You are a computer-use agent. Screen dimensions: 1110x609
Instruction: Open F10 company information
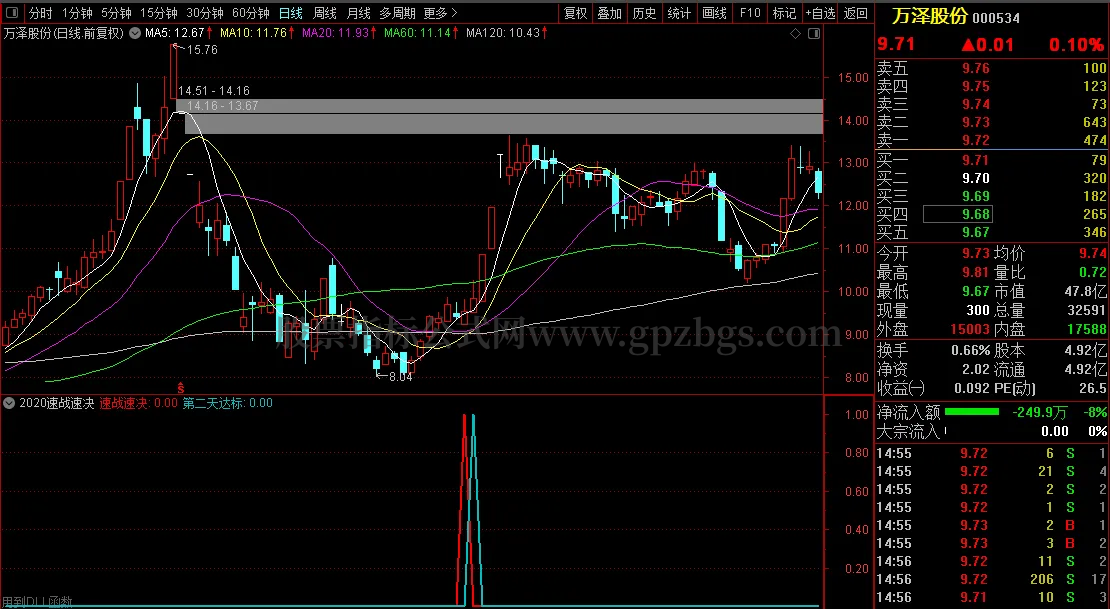(749, 14)
